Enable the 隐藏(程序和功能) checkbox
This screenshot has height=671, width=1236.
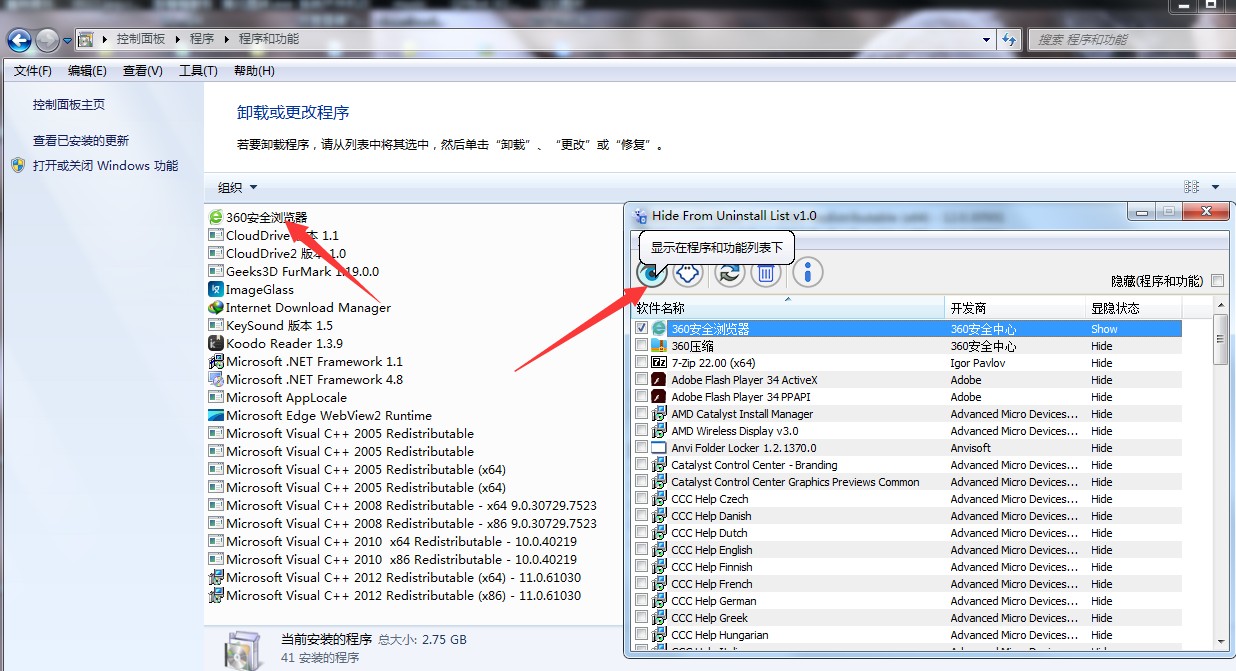[1217, 281]
